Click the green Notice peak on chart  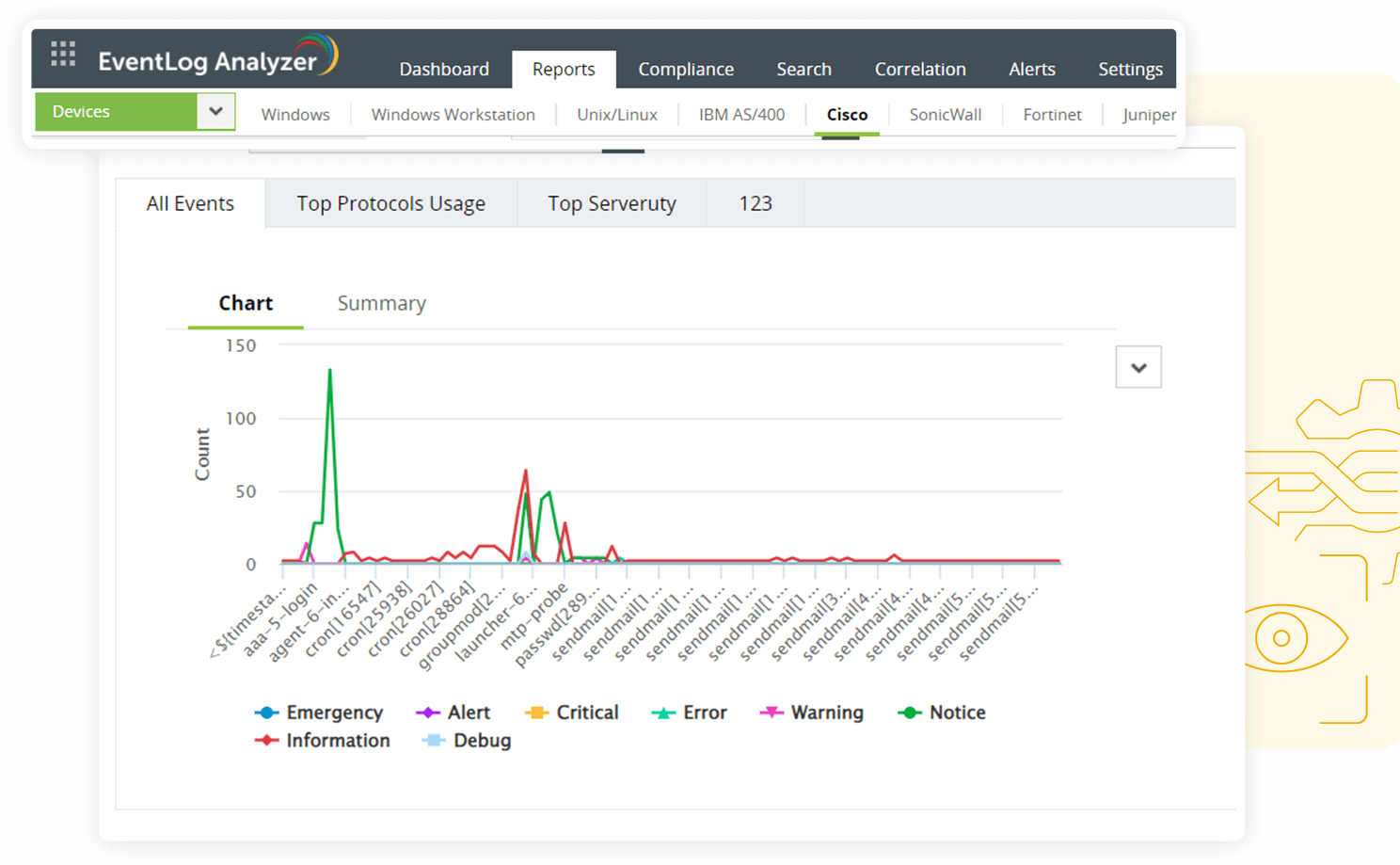pos(329,371)
